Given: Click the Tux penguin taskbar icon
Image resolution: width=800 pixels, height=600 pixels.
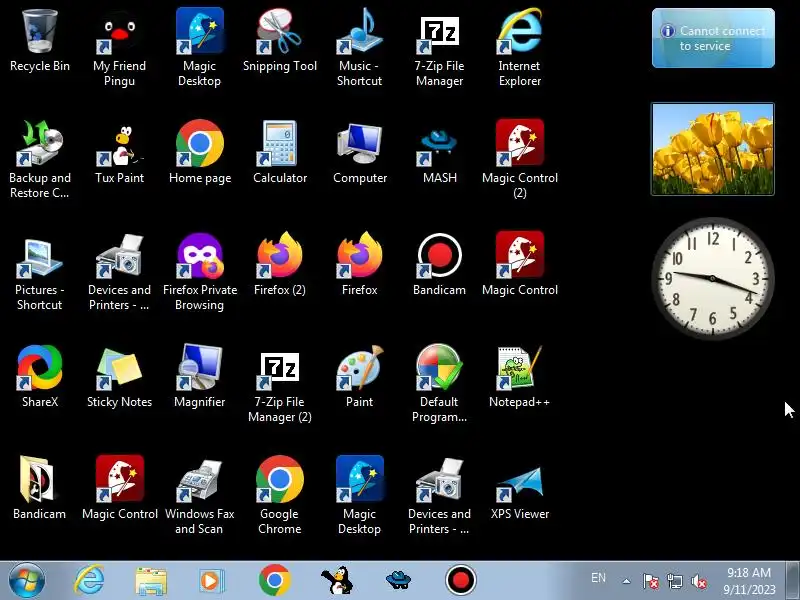Looking at the screenshot, I should [337, 581].
